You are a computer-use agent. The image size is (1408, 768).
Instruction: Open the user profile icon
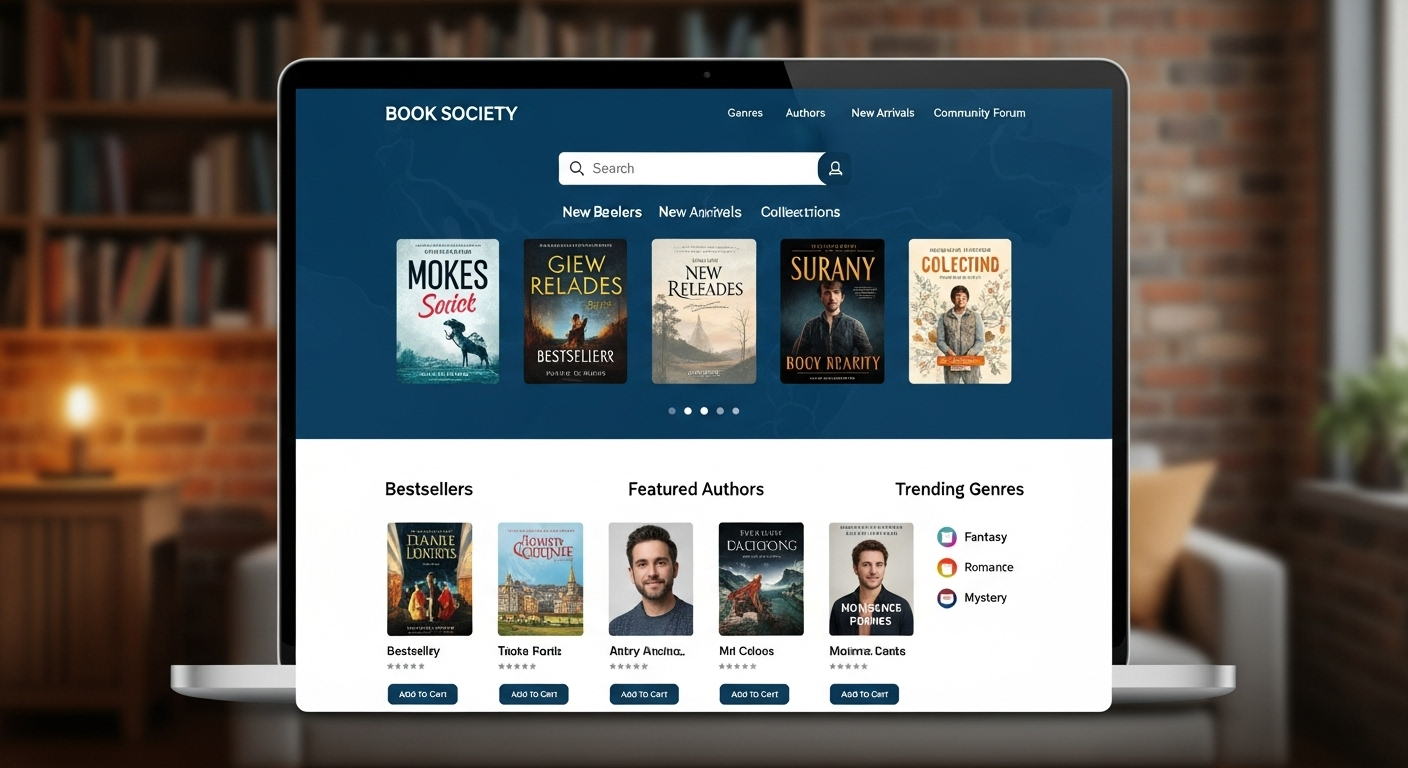[x=835, y=169]
